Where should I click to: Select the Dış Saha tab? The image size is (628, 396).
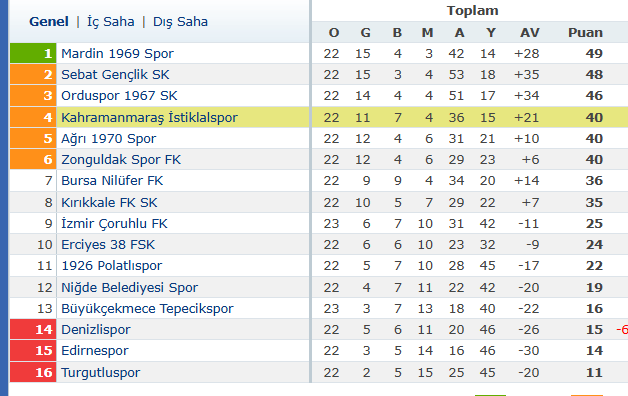tap(180, 22)
